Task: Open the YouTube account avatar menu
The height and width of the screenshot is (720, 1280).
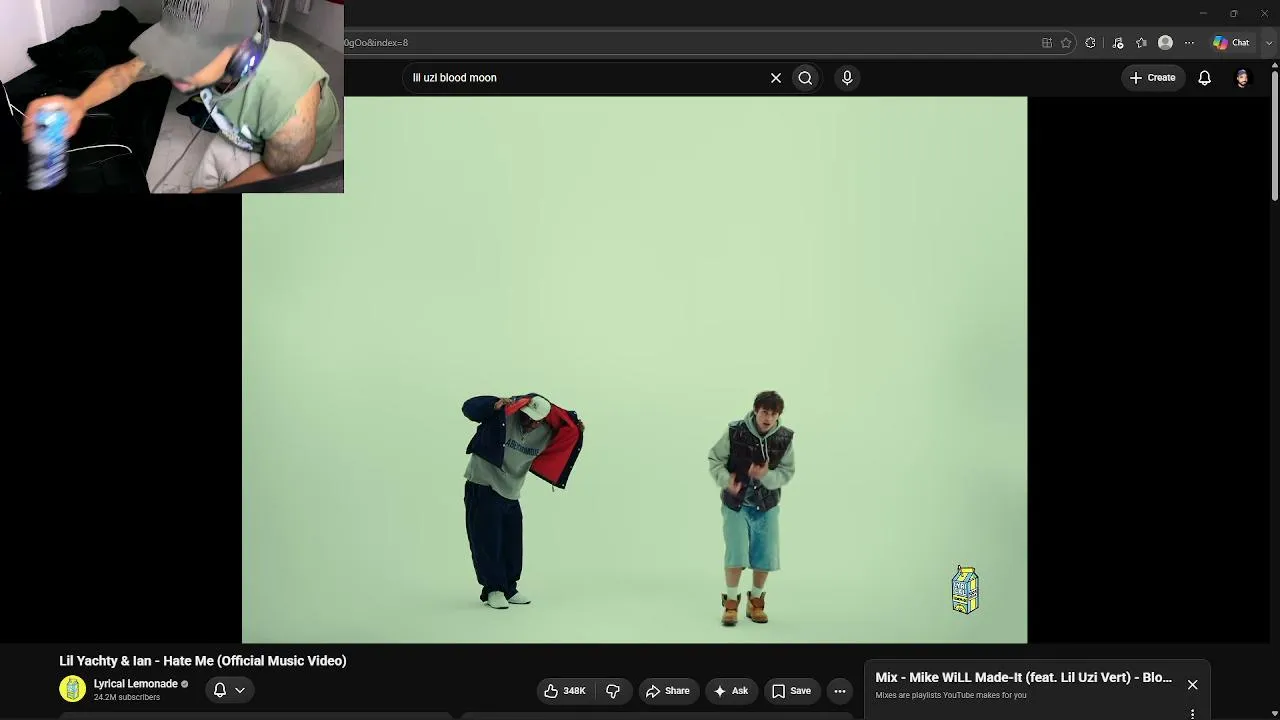Action: (1242, 78)
